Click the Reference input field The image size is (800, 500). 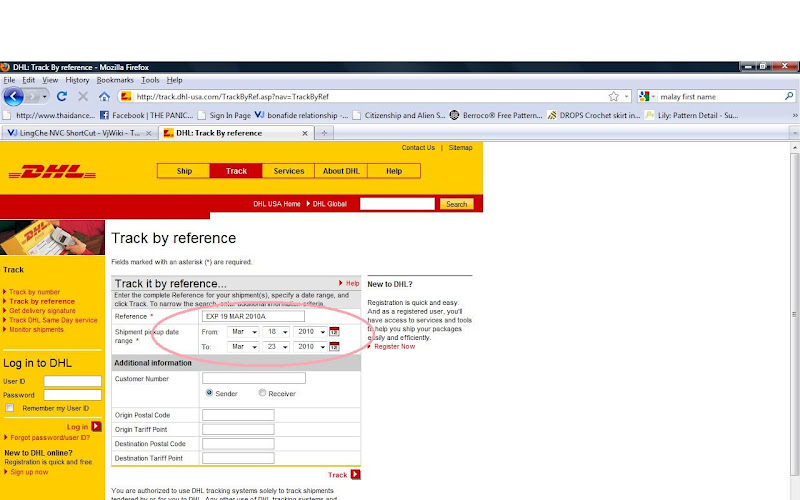[253, 316]
